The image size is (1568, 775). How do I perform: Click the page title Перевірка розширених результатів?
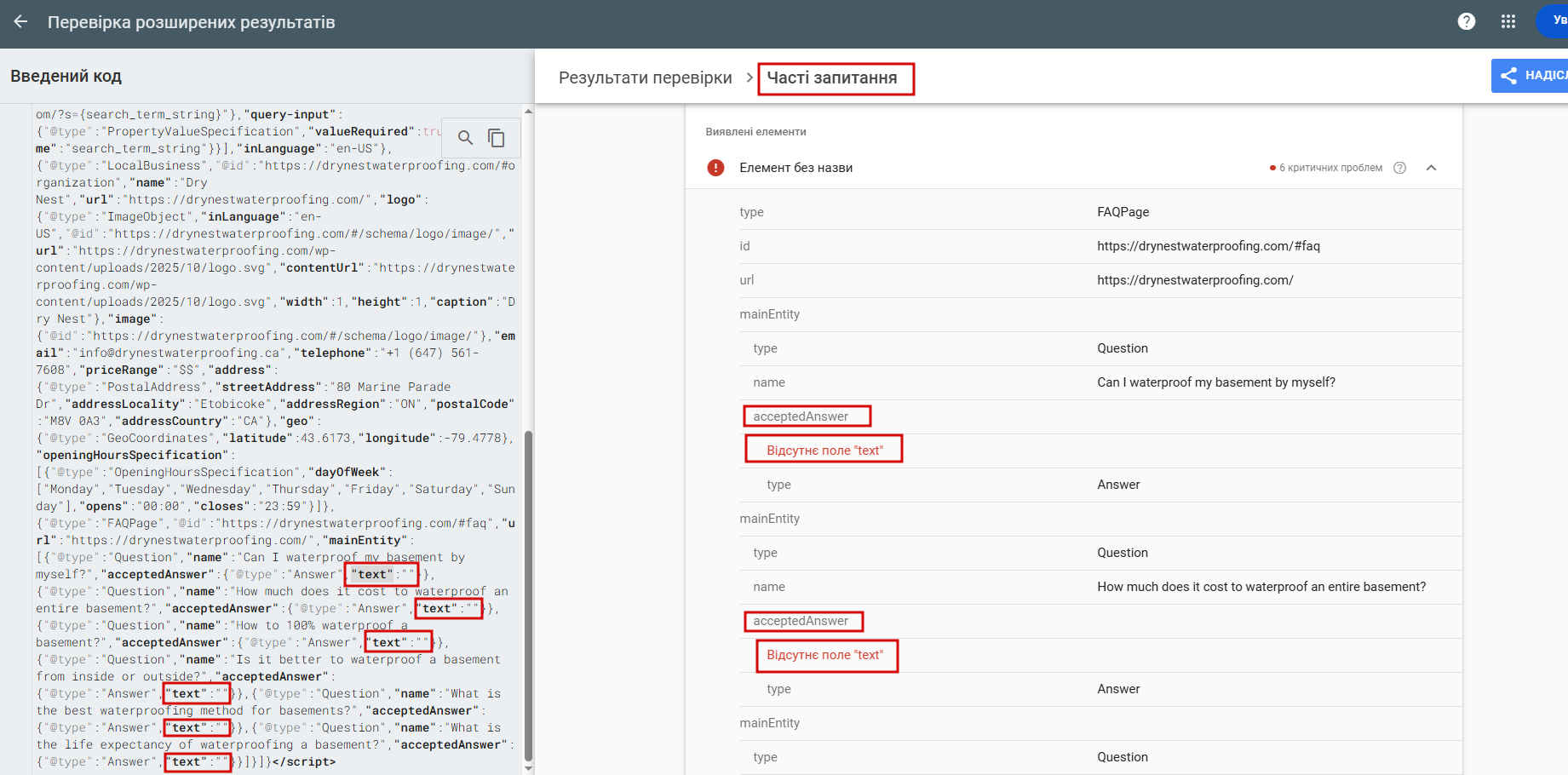[192, 22]
